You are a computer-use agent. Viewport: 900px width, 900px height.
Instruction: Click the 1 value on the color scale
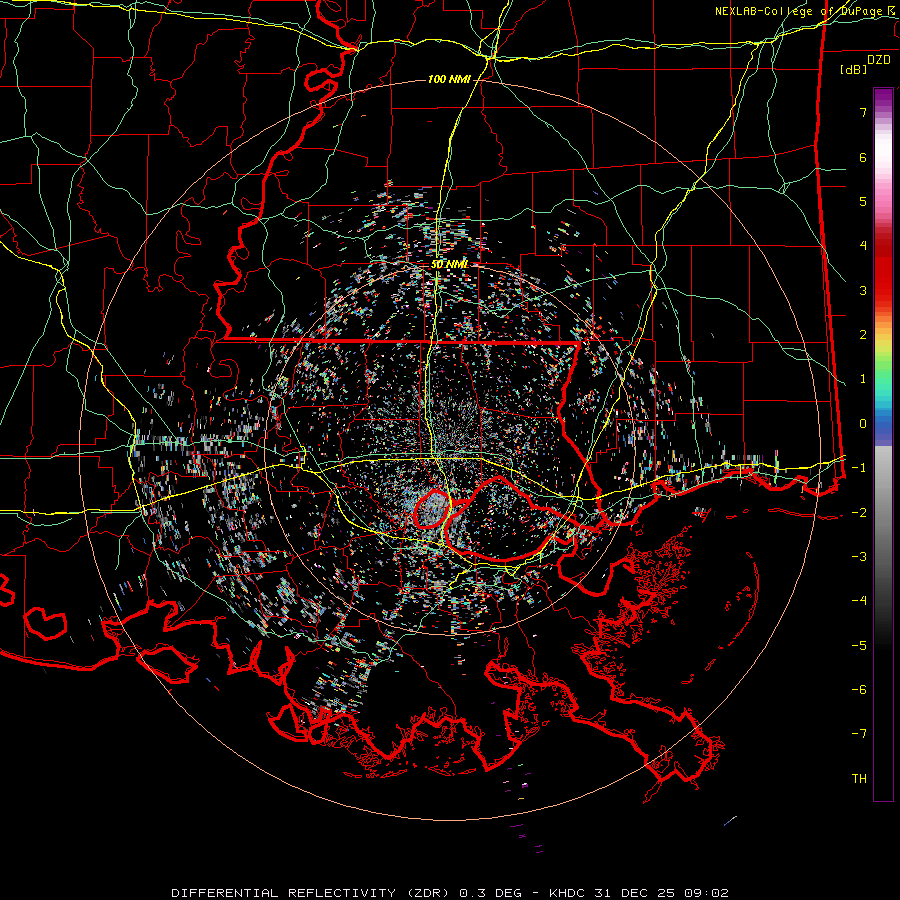pos(863,379)
